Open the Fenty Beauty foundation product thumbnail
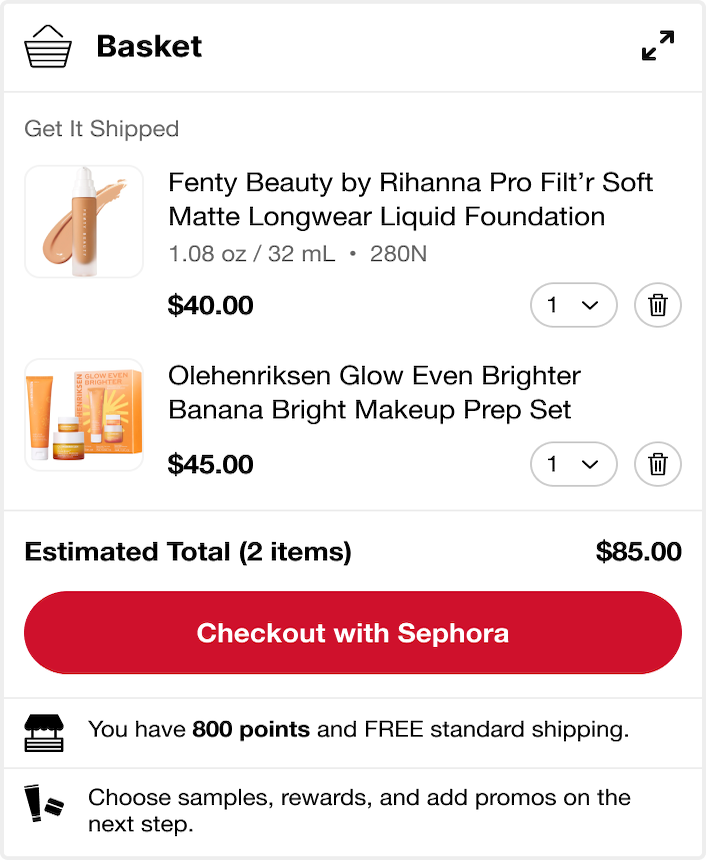The height and width of the screenshot is (860, 706). tap(84, 222)
